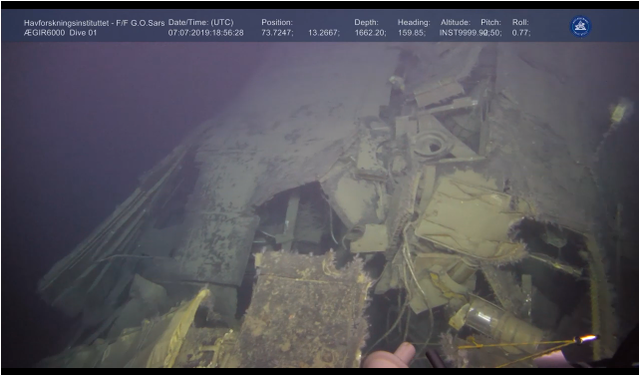Select roll value '0.77;'

(521, 33)
